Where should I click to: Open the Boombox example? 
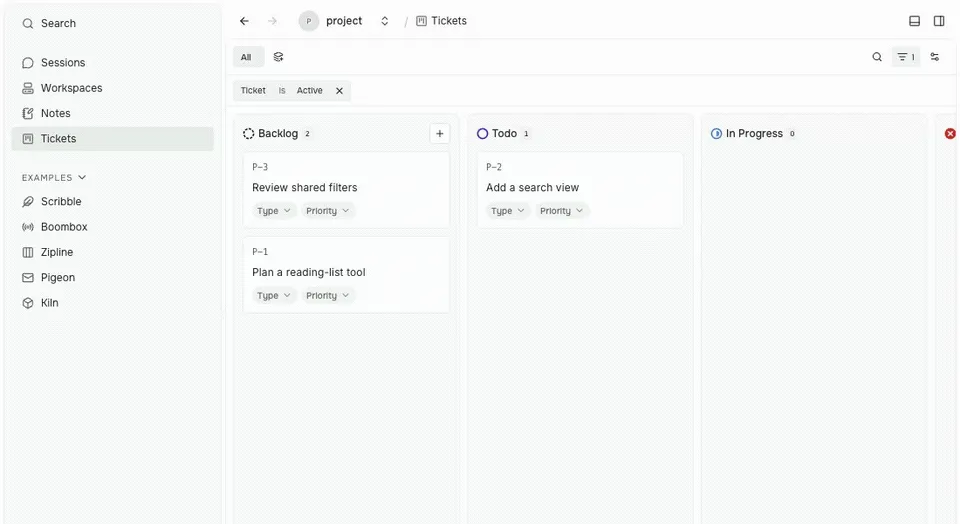(113, 227)
